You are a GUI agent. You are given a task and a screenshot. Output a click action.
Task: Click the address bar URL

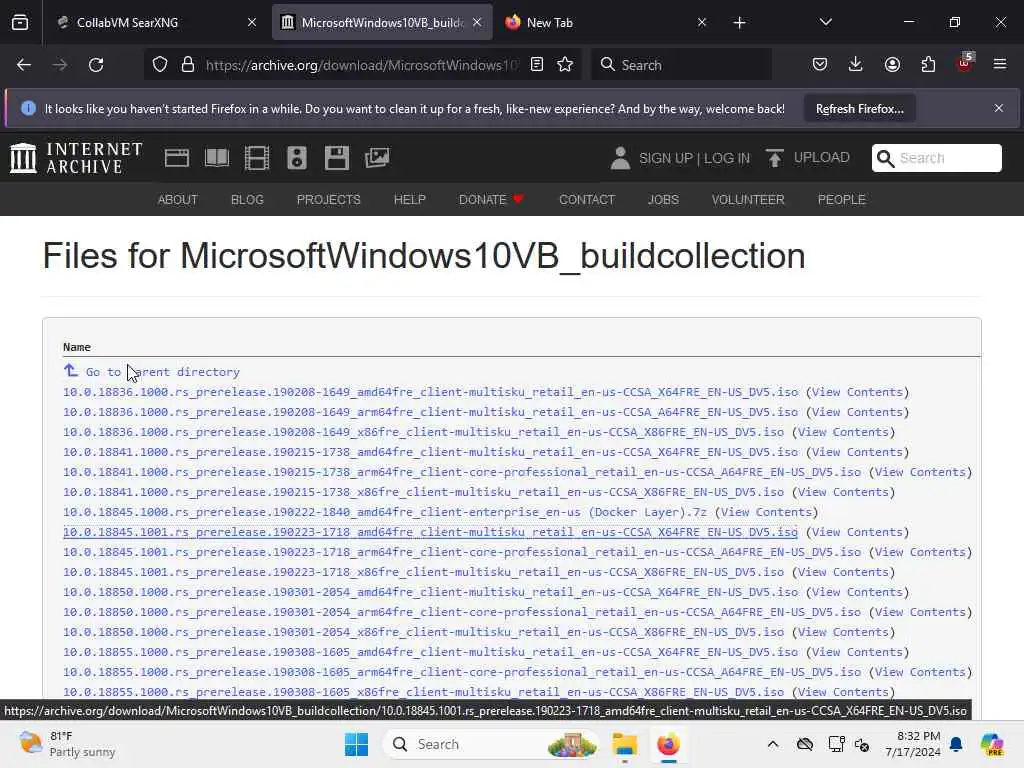pos(361,65)
